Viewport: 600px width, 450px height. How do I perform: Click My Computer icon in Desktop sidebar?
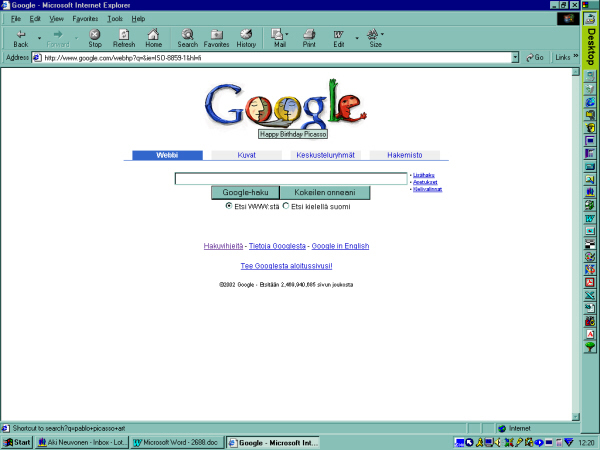coord(590,76)
